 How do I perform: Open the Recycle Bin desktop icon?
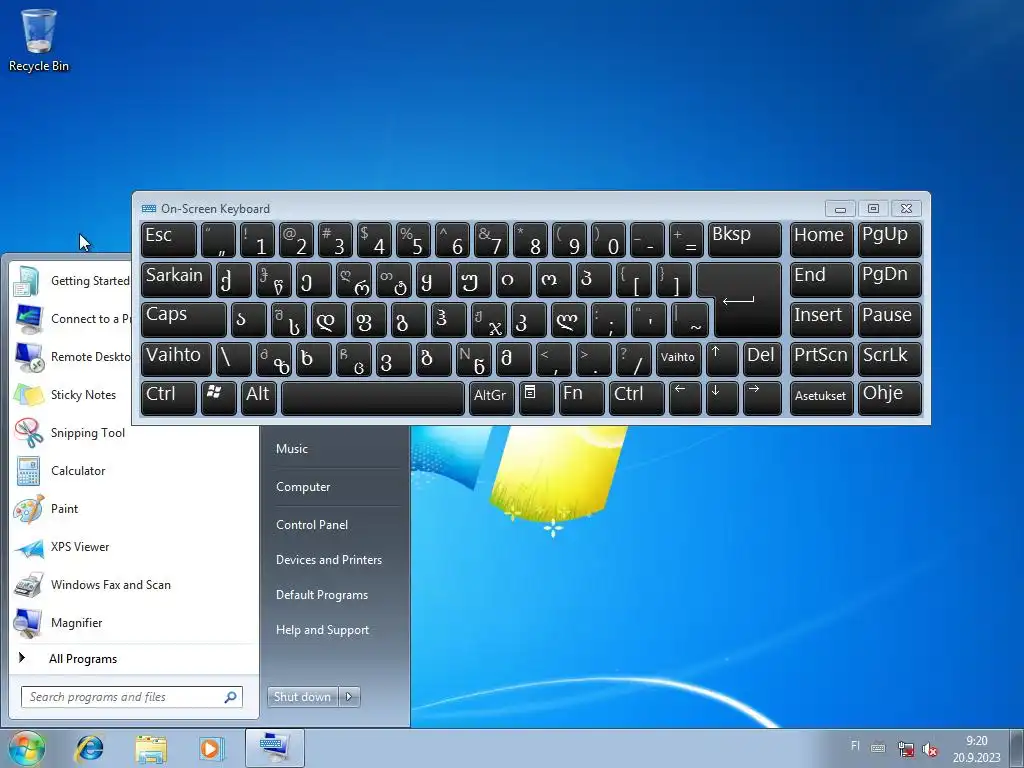[x=39, y=40]
